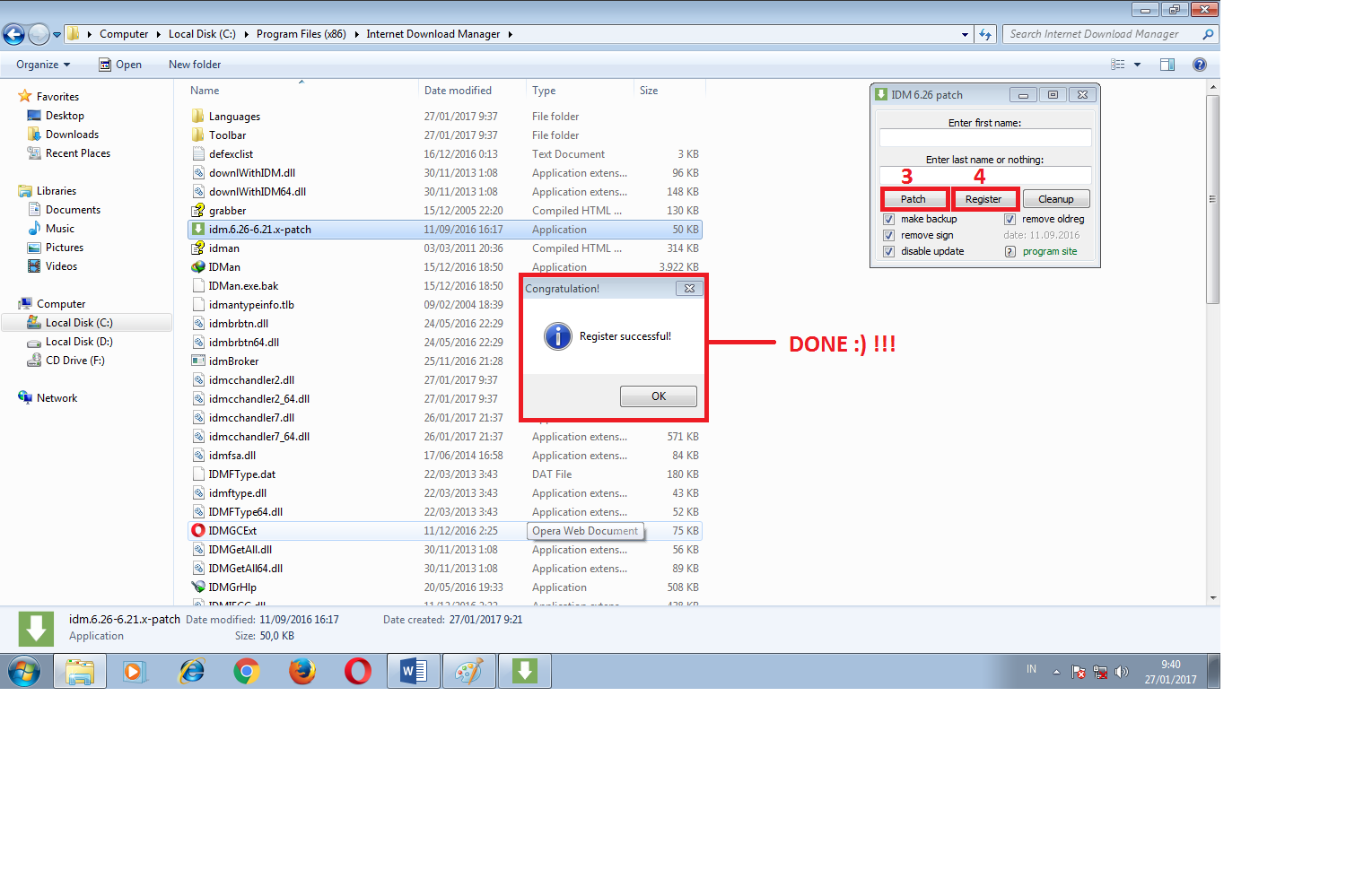
Task: Switch to Microsoft Word in the taskbar
Action: point(414,671)
